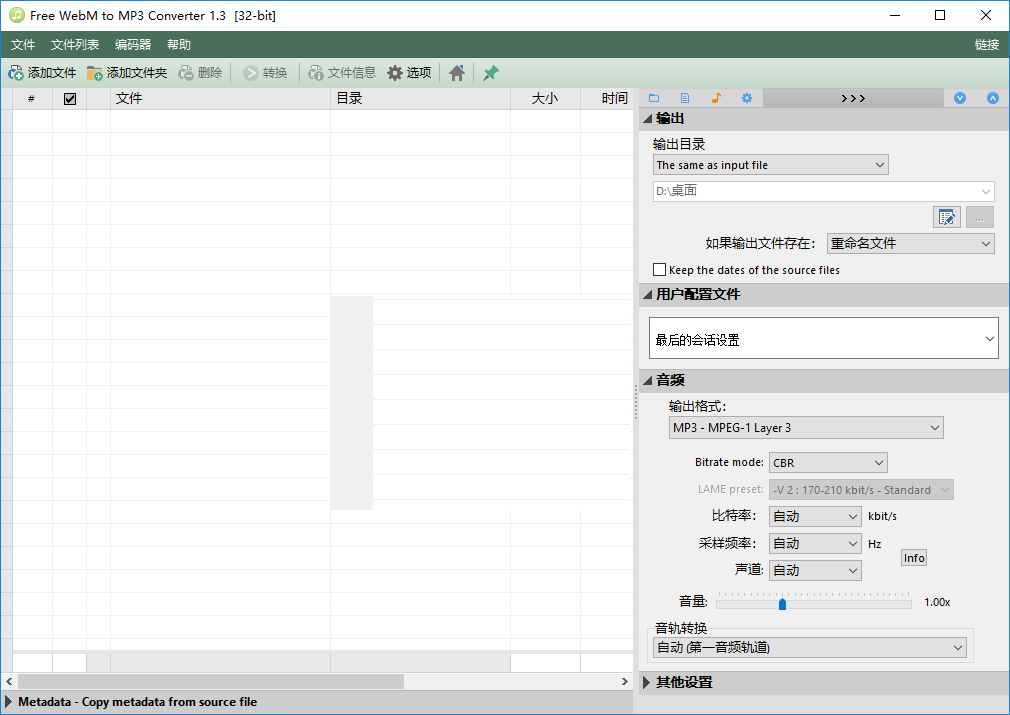Click the blue down-arrow circle icon
Viewport: 1010px width, 715px height.
(960, 98)
